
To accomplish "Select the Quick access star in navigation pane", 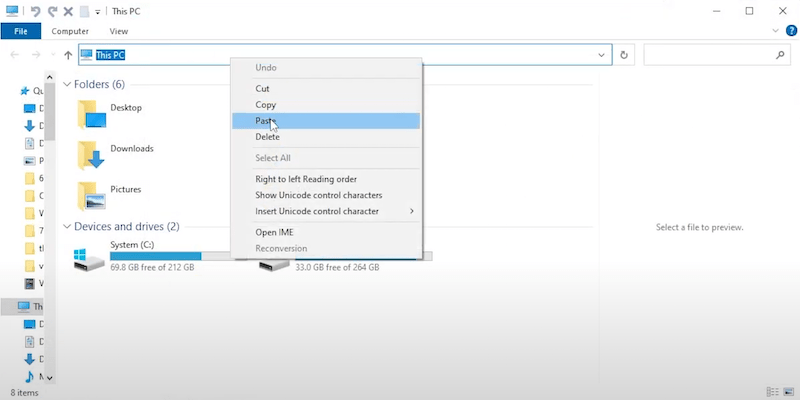I will (24, 91).
